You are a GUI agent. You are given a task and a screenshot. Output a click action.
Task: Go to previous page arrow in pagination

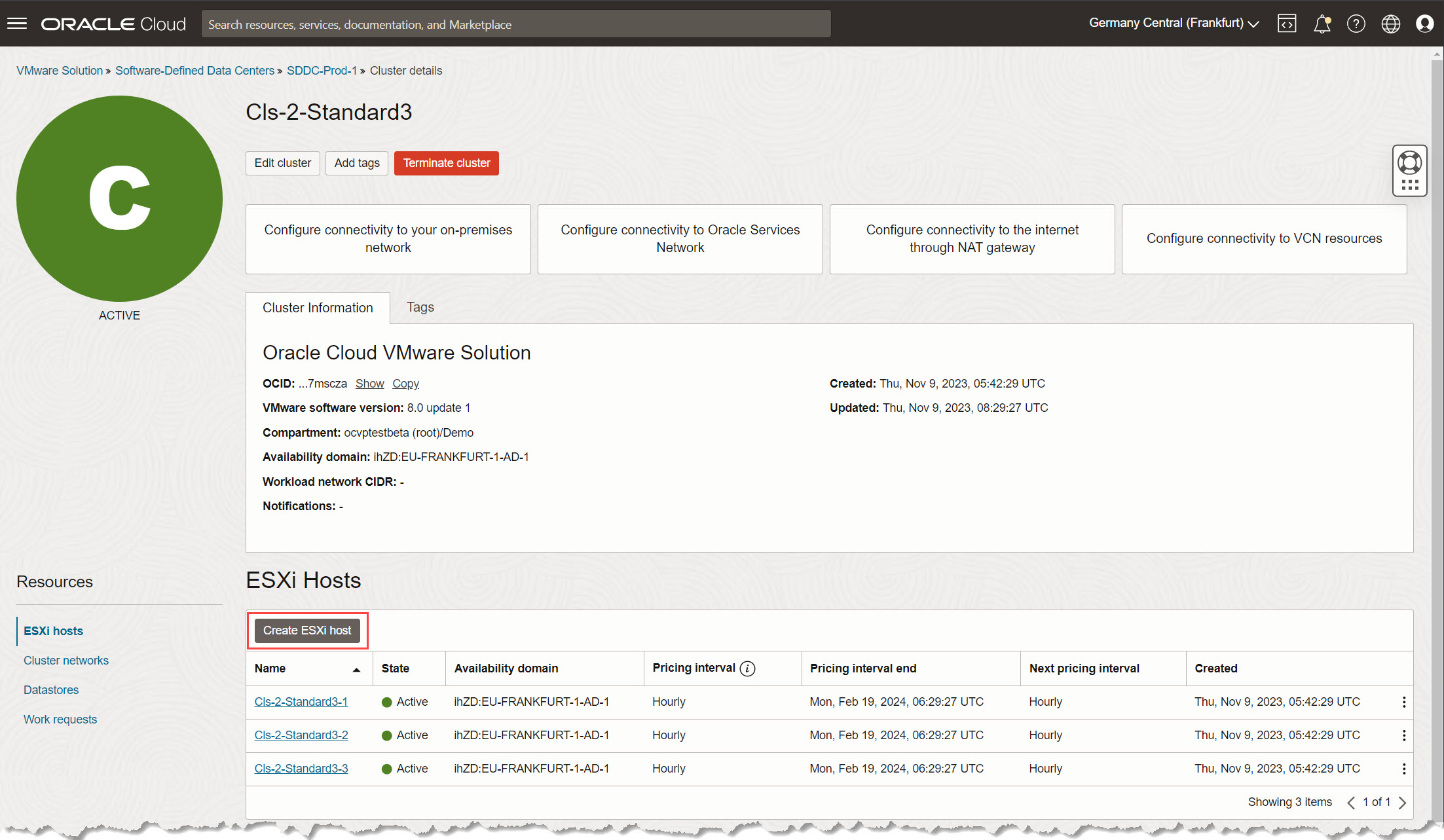tap(1350, 803)
